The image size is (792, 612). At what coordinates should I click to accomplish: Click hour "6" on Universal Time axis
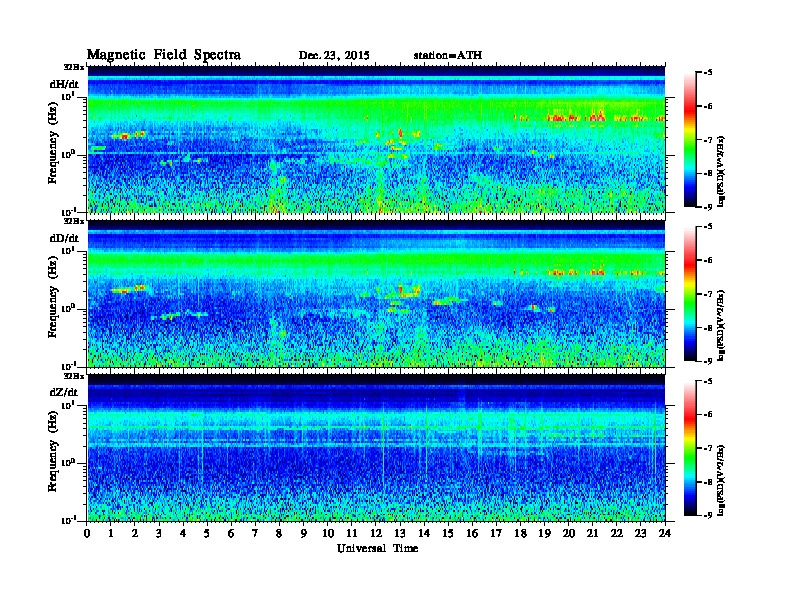pos(231,534)
